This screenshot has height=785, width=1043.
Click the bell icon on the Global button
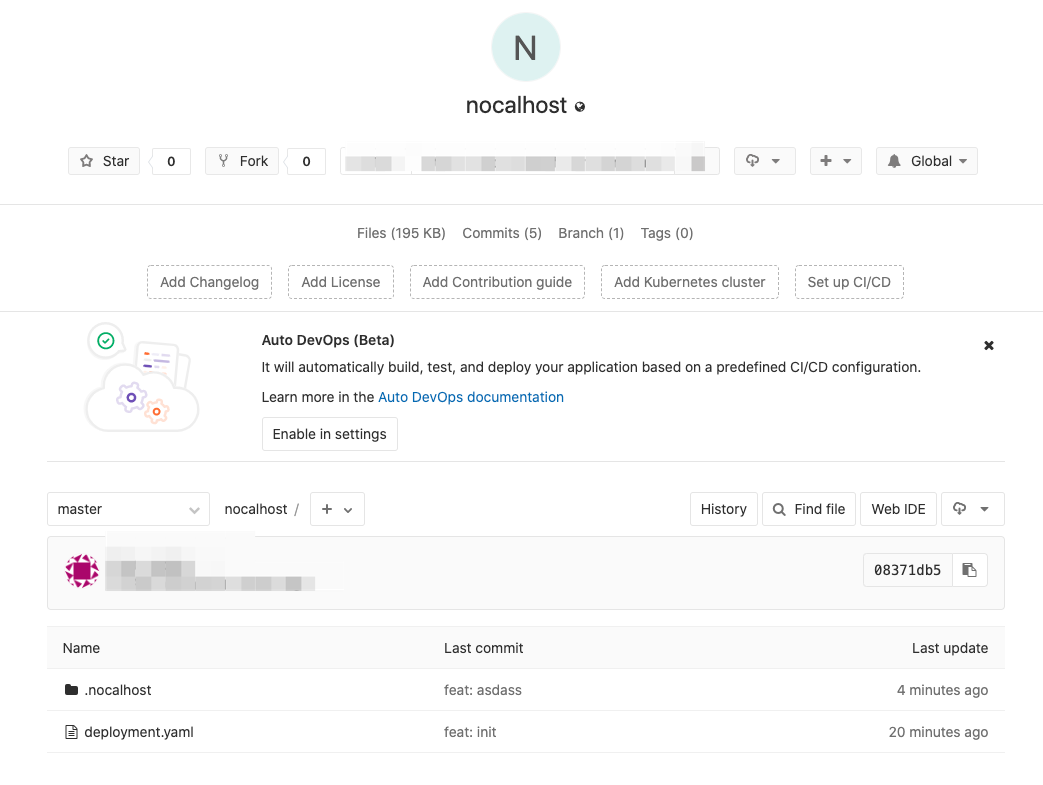(x=893, y=161)
